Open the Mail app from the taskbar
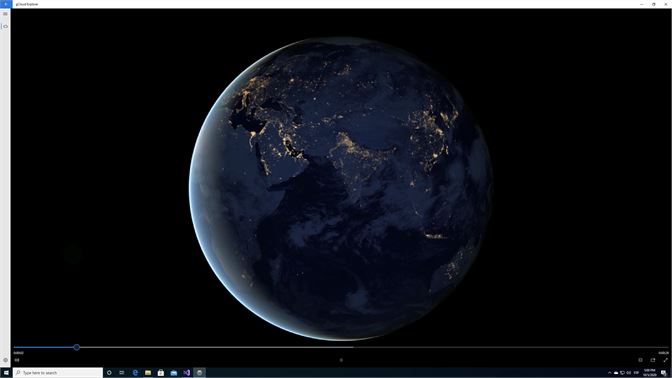The width and height of the screenshot is (672, 378). pos(174,372)
